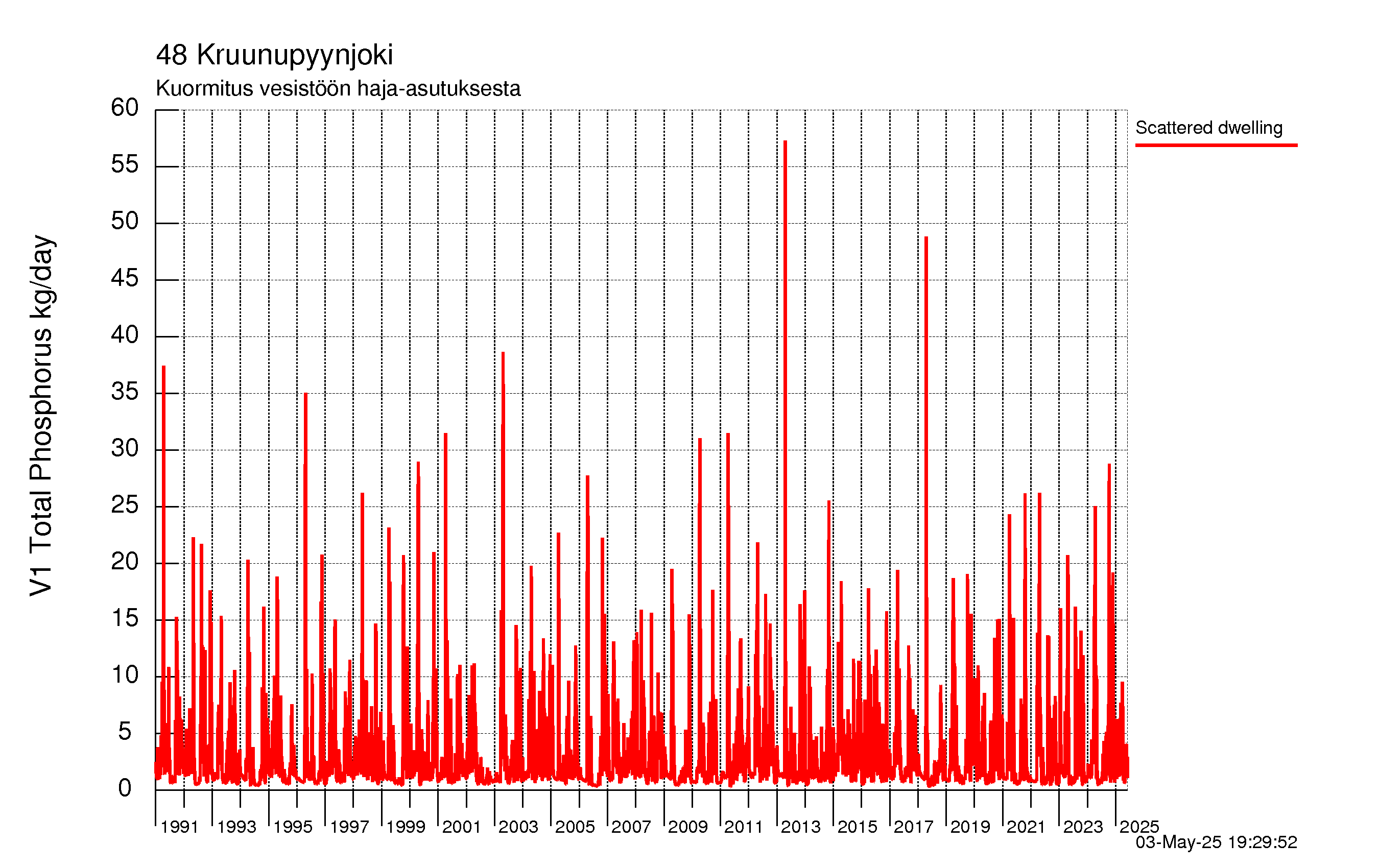This screenshot has height=868, width=1379.
Task: Click the timestamp '03-May-25 19:29:52'
Action: click(1217, 842)
